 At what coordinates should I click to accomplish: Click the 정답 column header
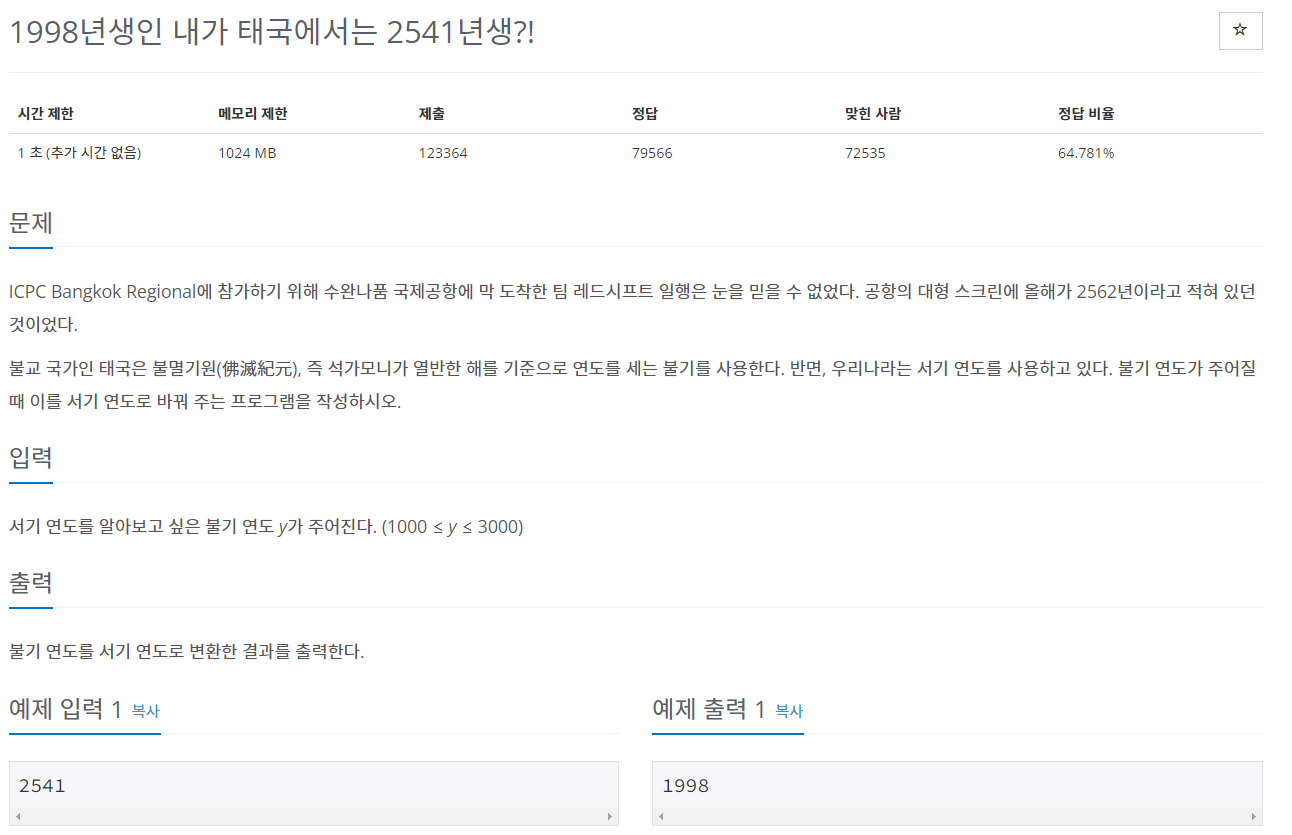pyautogui.click(x=646, y=113)
